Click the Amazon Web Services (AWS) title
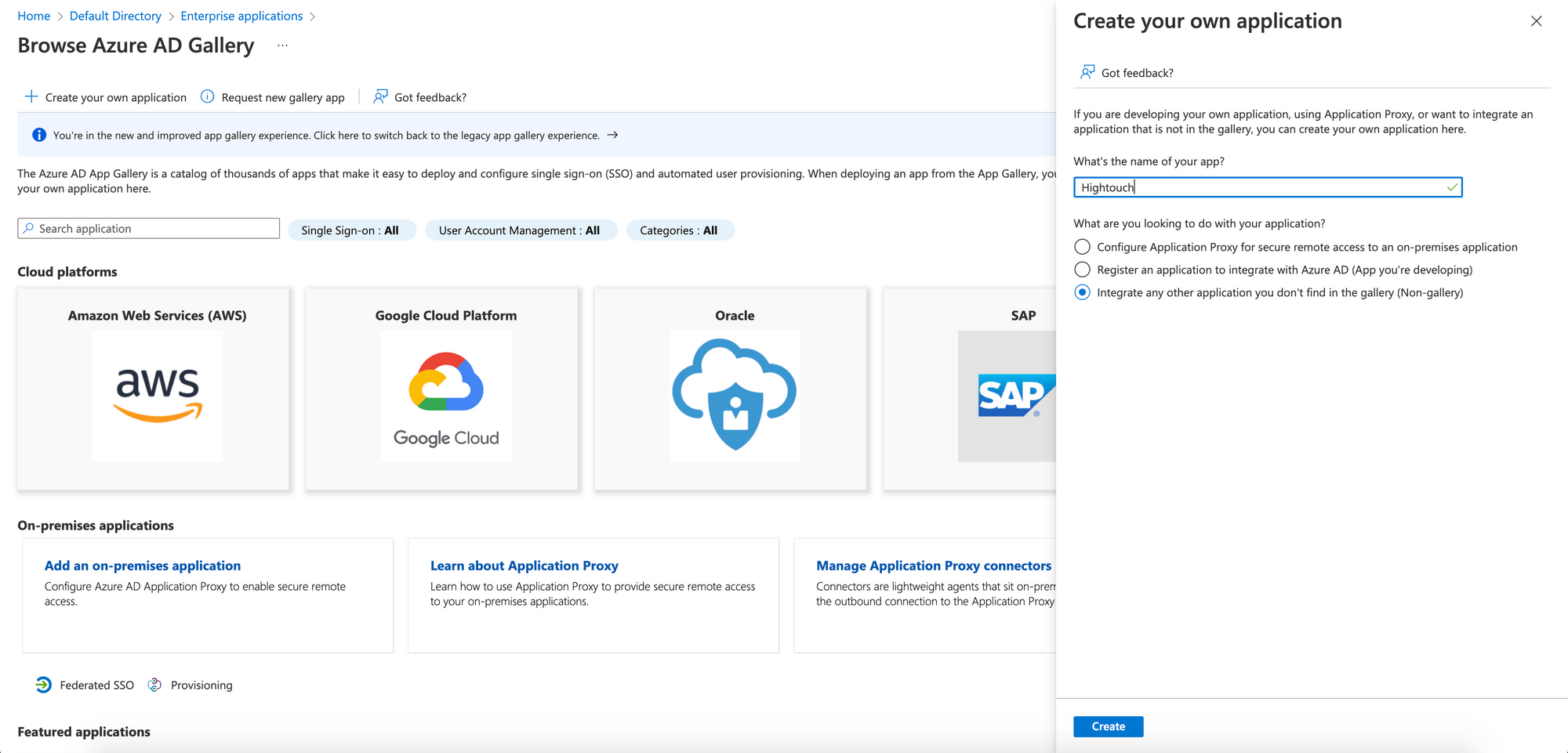 [158, 316]
